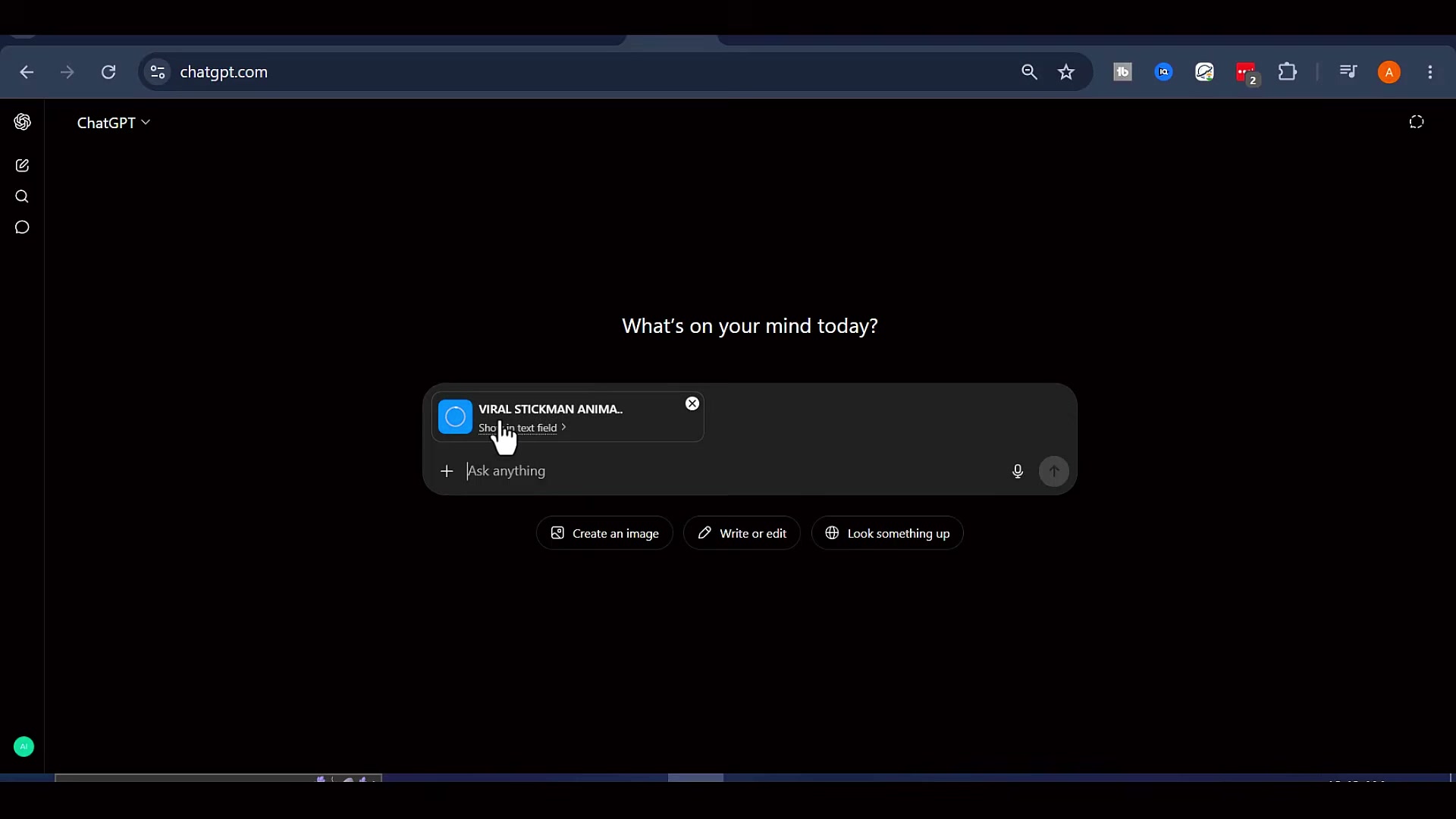Click the What's on your mind today heading
This screenshot has height=819, width=1456.
coord(750,326)
